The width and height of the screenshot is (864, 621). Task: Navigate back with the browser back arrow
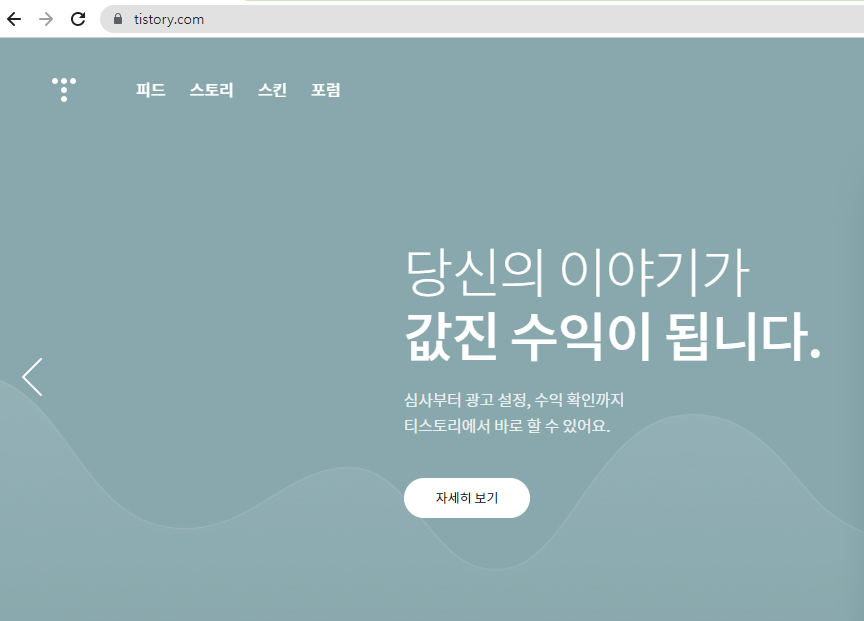tap(14, 18)
